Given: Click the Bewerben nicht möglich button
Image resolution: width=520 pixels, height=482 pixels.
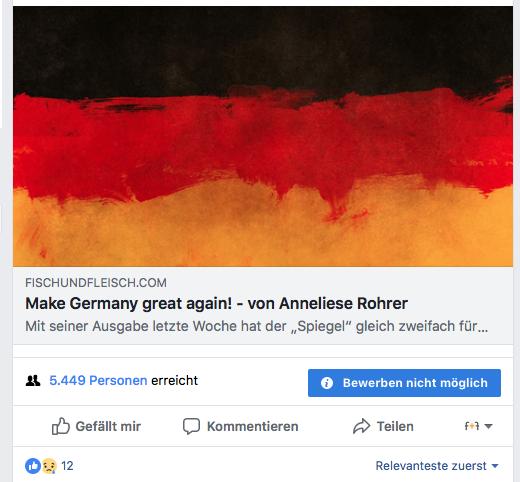Looking at the screenshot, I should point(404,383).
